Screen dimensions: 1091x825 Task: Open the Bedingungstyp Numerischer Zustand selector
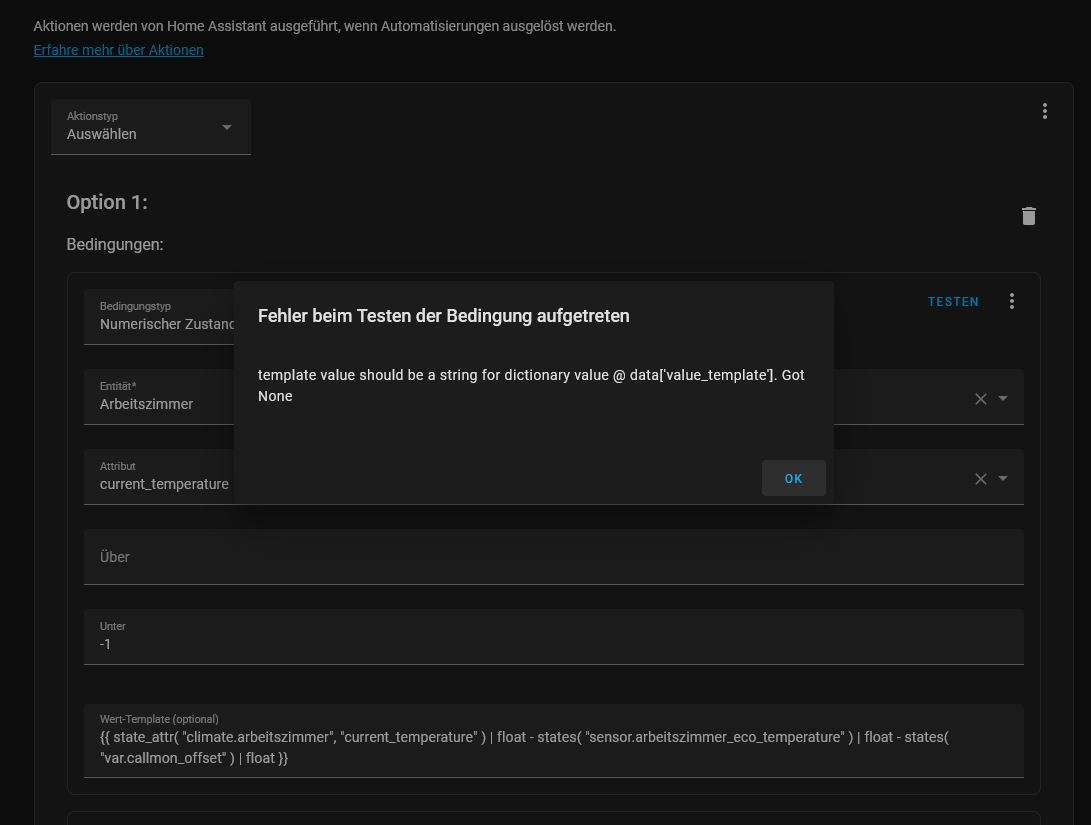click(159, 317)
